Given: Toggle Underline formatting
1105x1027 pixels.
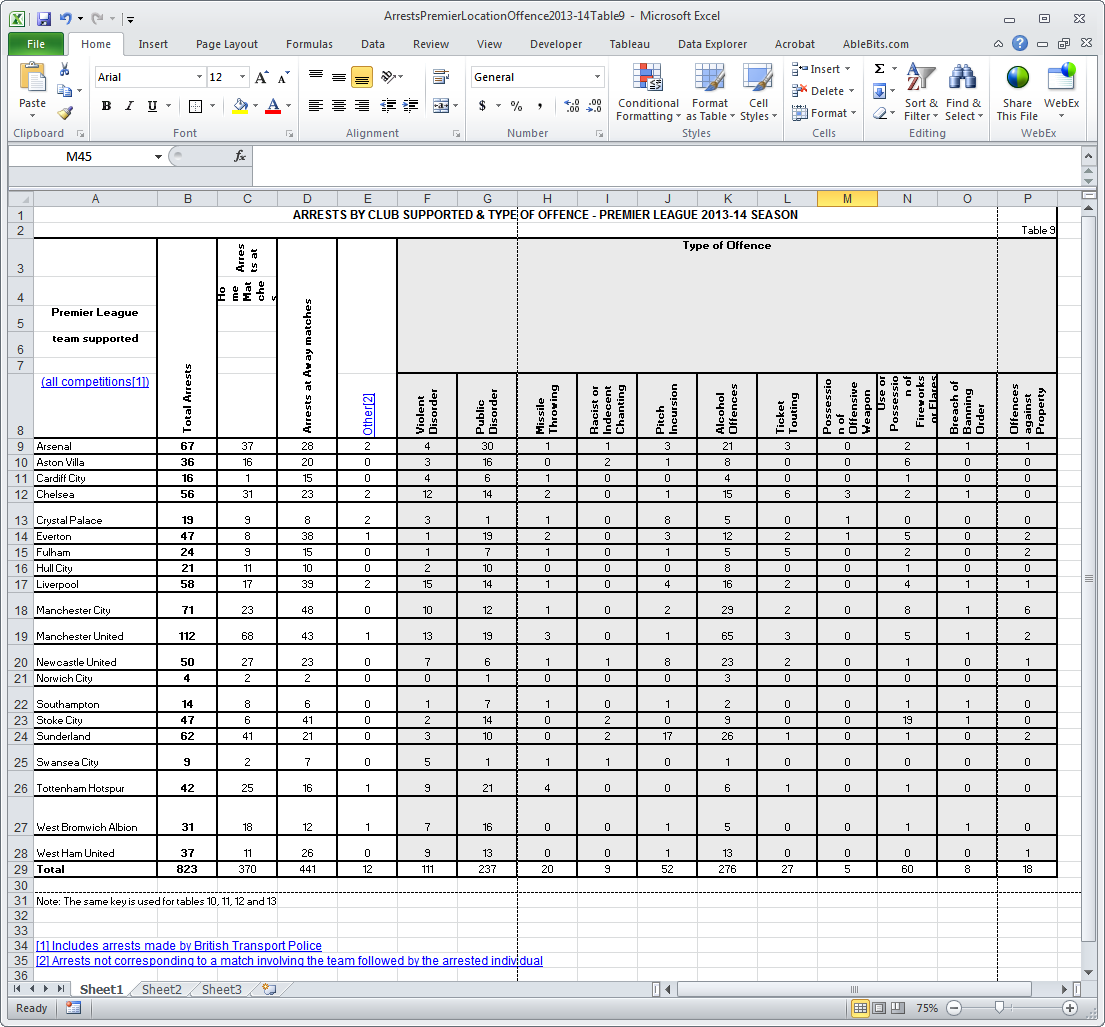Looking at the screenshot, I should [x=152, y=106].
